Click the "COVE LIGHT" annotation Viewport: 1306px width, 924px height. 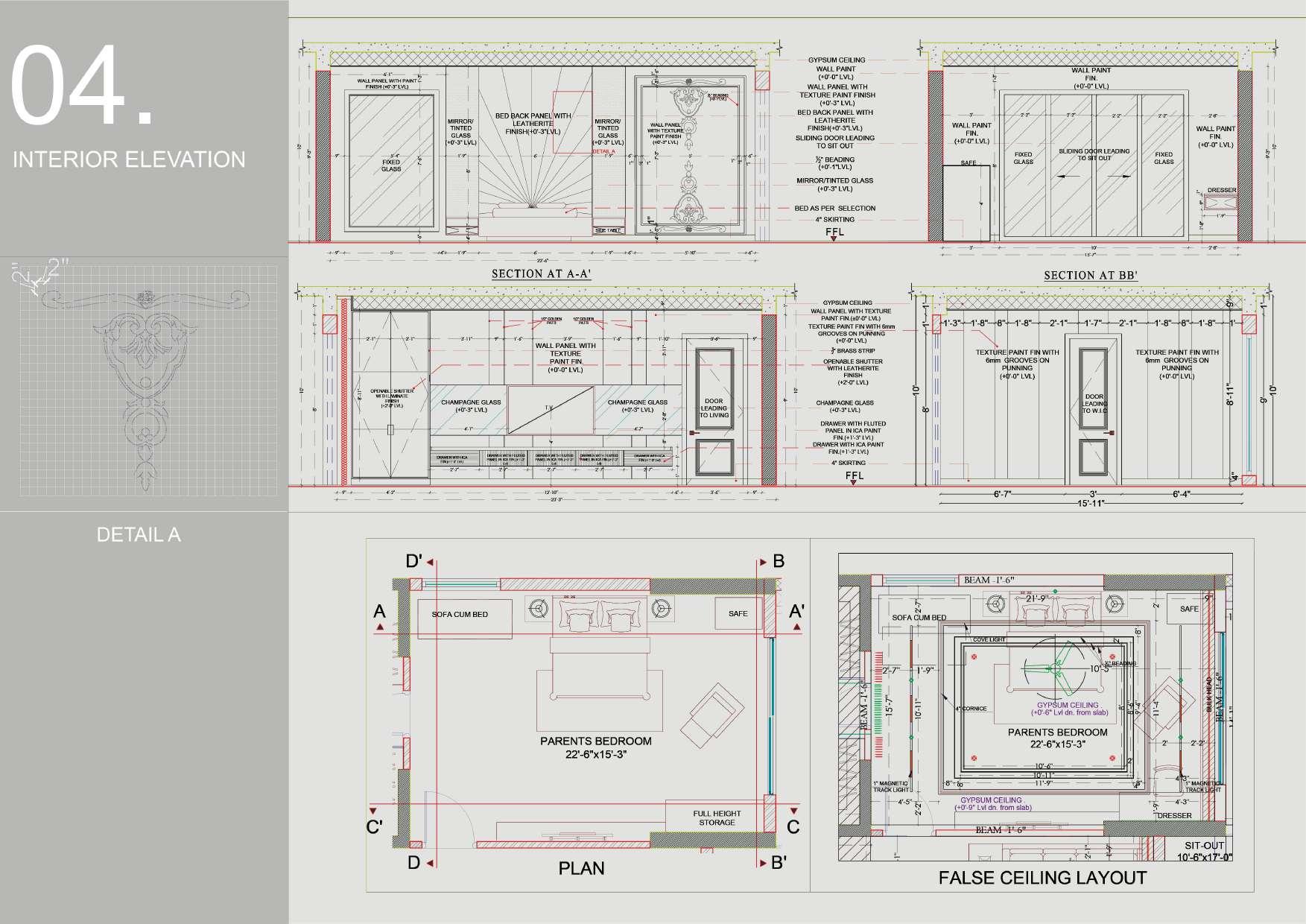989,640
